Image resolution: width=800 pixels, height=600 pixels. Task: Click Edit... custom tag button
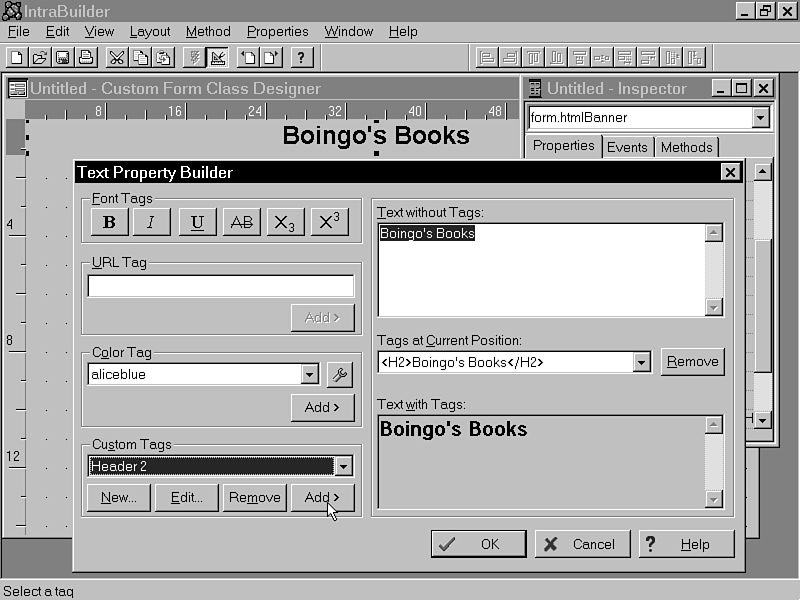[187, 497]
